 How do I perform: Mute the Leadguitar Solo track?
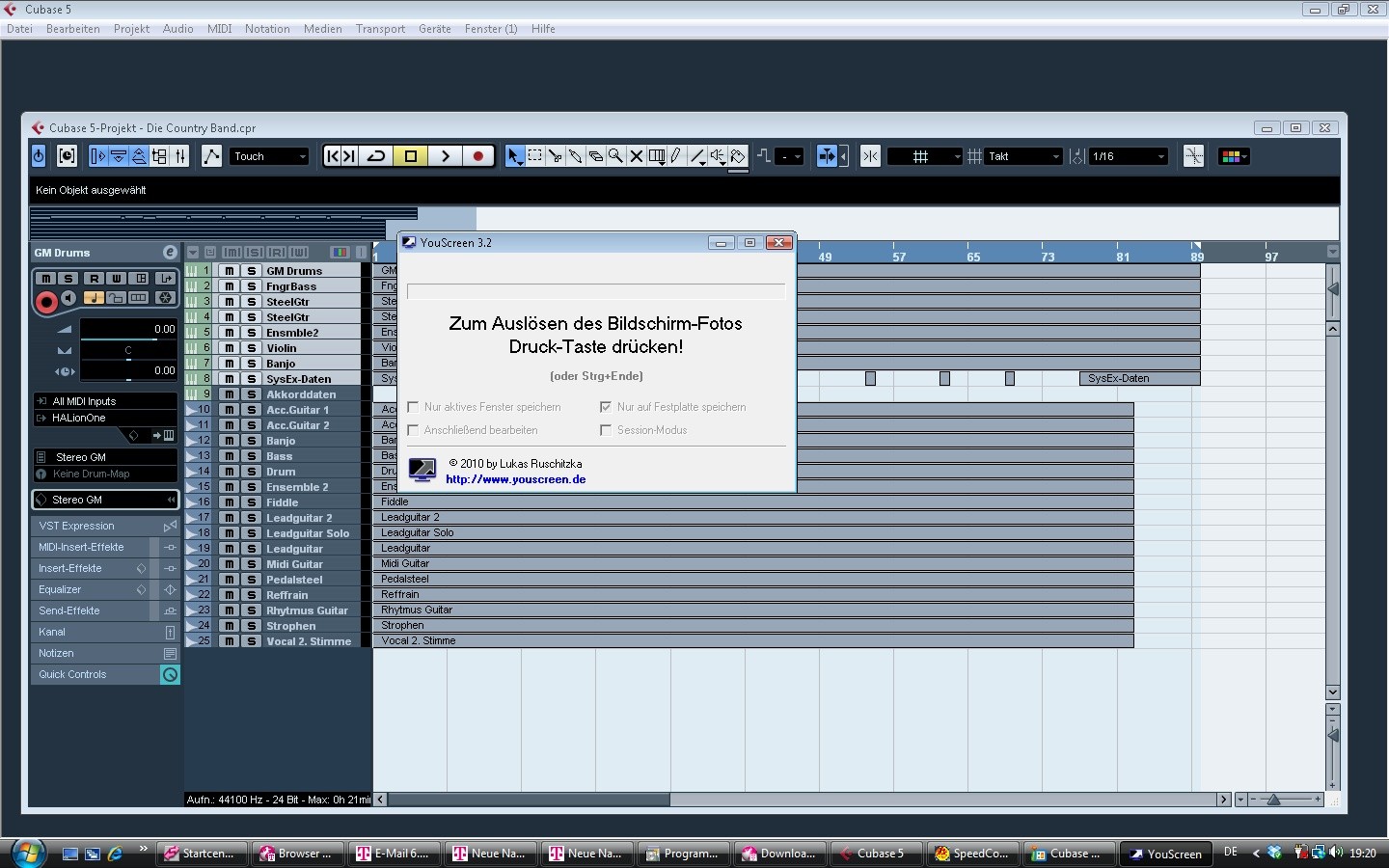click(x=230, y=533)
